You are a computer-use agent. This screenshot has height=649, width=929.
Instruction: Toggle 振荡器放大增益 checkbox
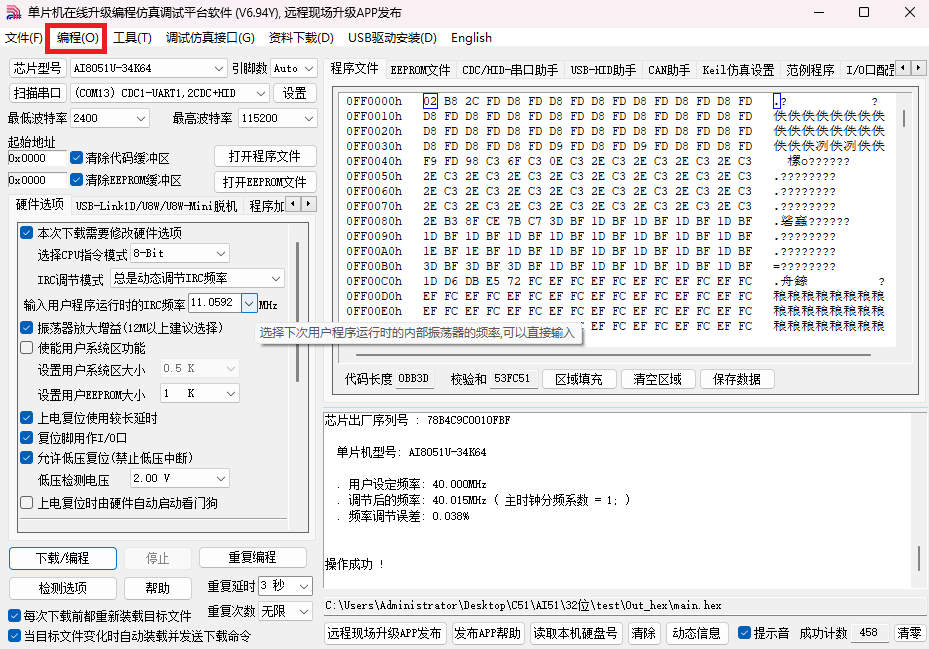(26, 328)
